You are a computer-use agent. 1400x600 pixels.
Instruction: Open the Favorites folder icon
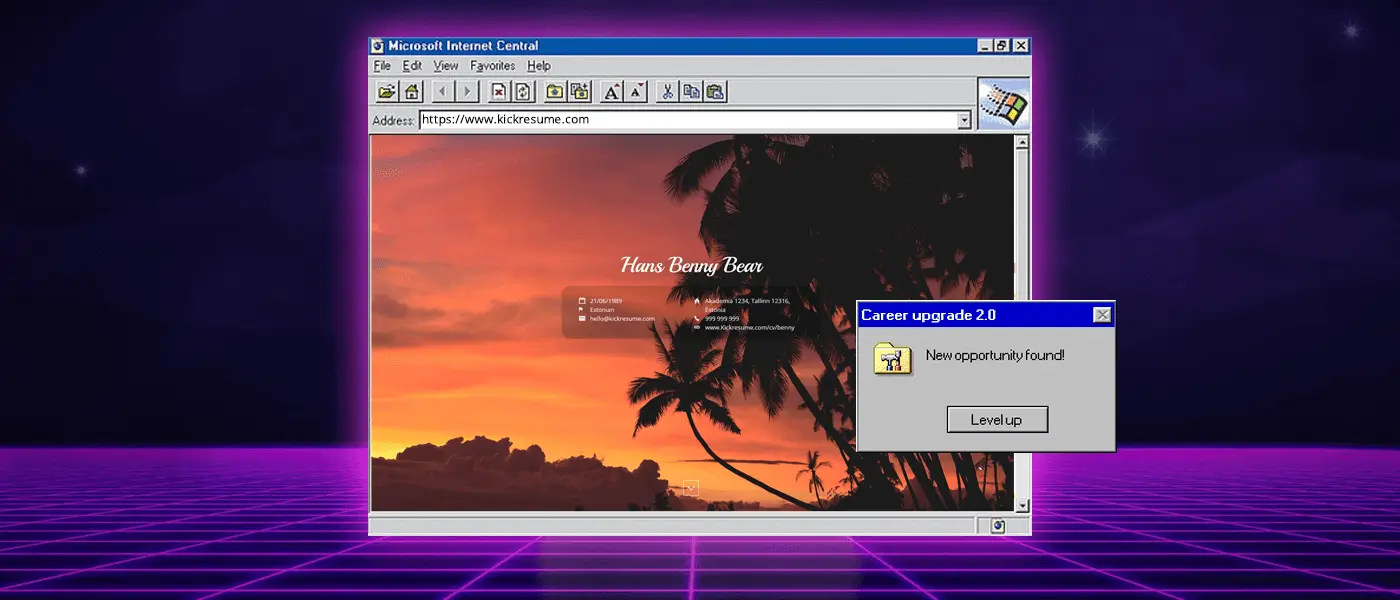coord(555,92)
